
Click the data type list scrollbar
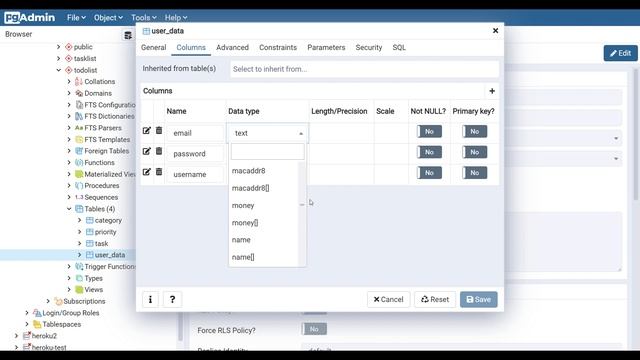tap(302, 214)
